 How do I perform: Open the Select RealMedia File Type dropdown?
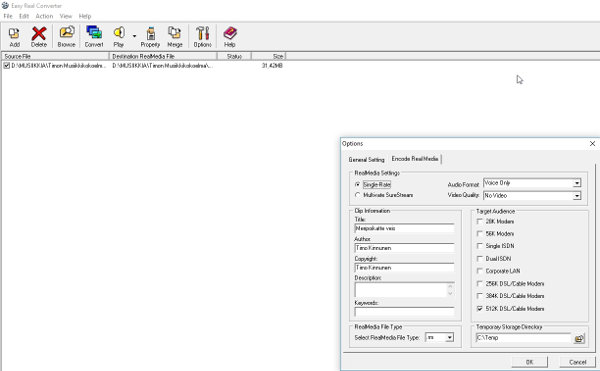[x=450, y=338]
